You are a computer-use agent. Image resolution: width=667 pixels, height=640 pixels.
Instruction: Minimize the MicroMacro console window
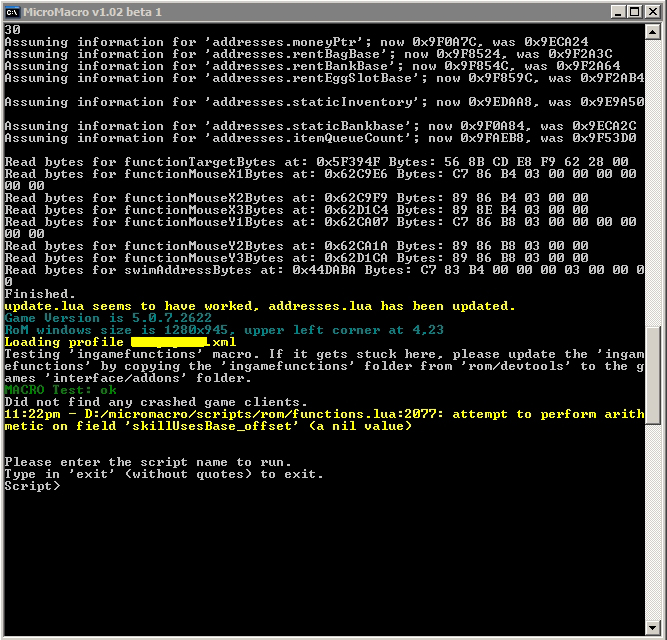pos(619,11)
